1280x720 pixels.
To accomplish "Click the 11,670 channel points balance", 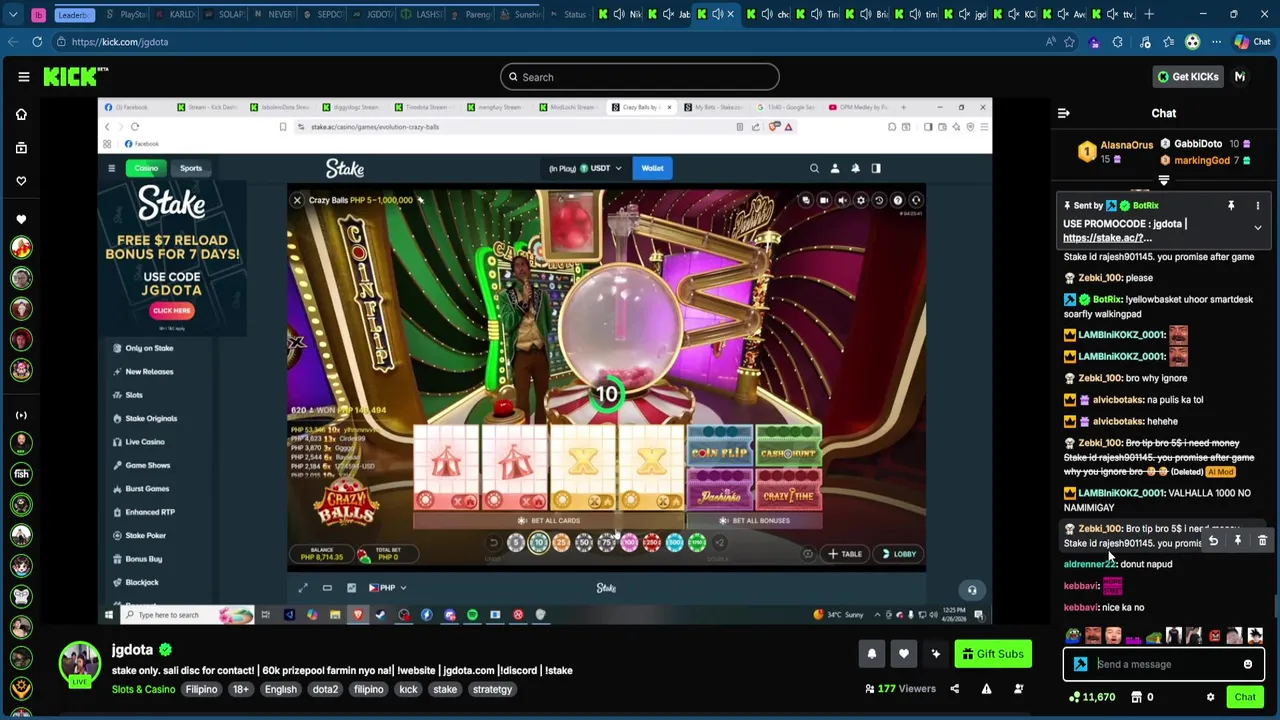I will click(1092, 697).
